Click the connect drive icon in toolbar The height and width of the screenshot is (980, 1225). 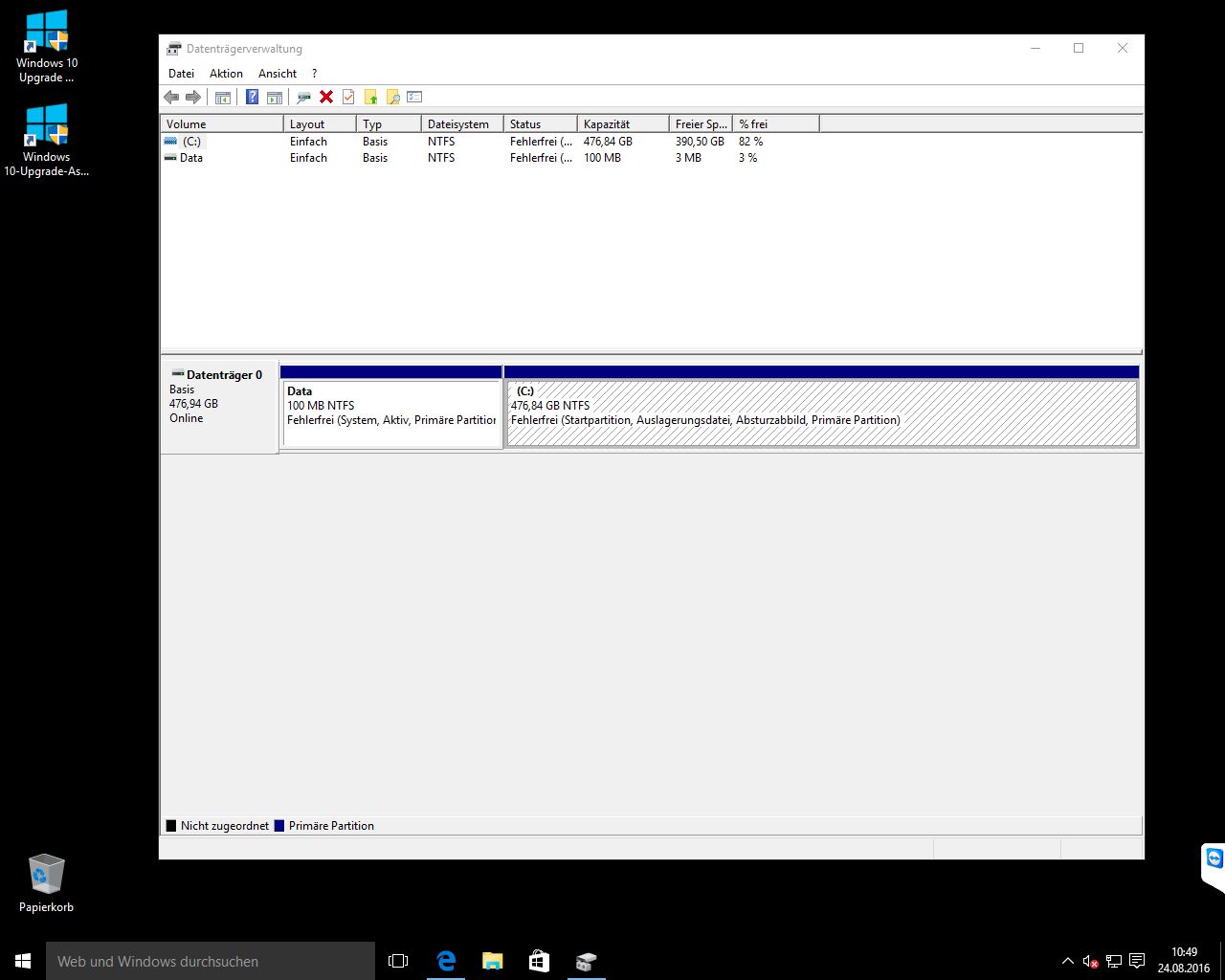pyautogui.click(x=303, y=97)
